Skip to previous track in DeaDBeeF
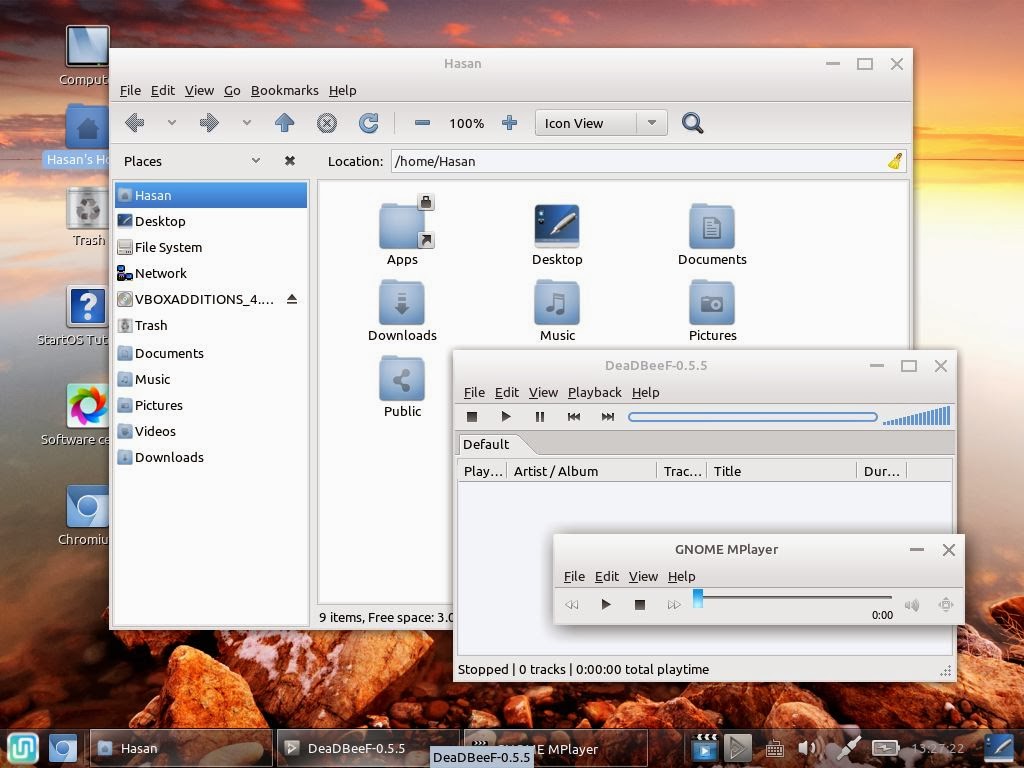This screenshot has height=768, width=1024. [x=574, y=417]
